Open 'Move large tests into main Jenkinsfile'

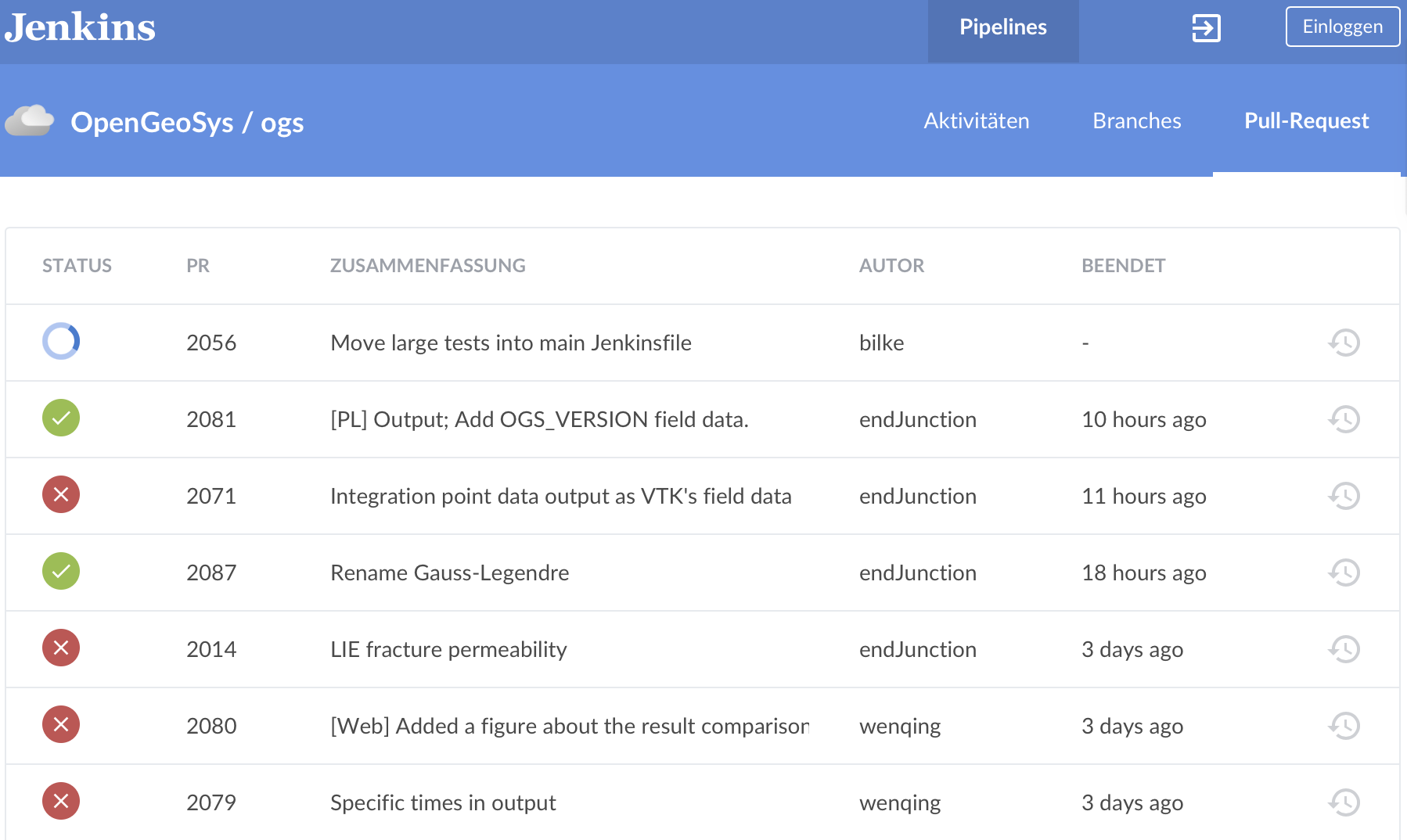tap(511, 343)
